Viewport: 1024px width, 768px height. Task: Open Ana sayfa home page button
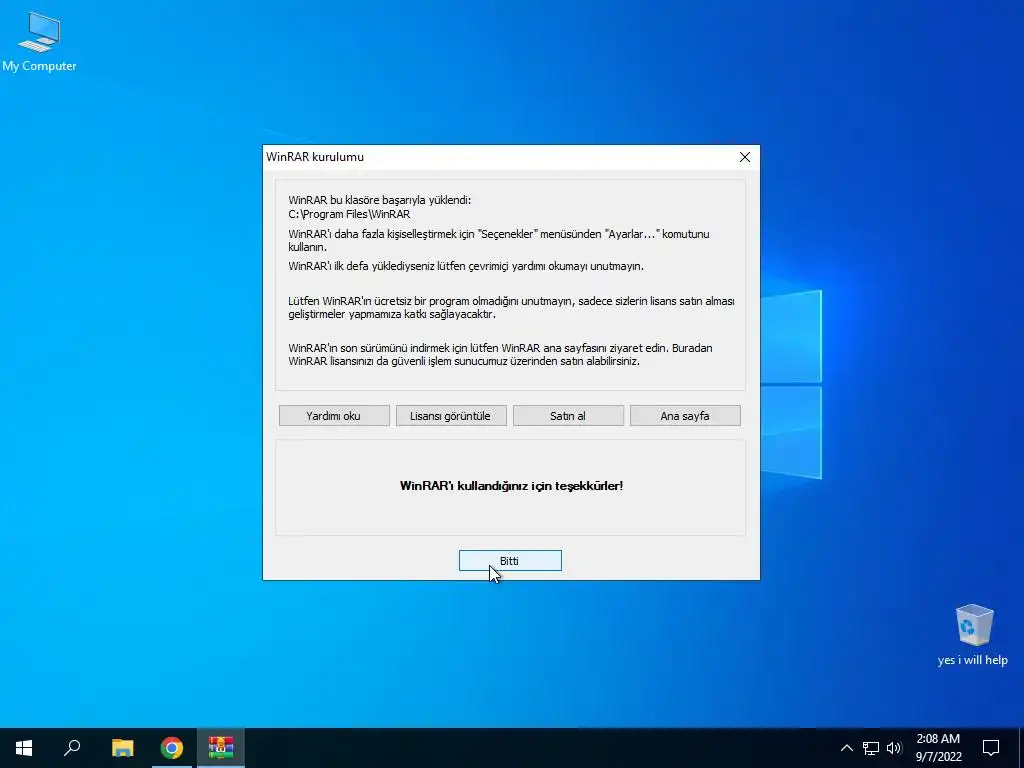(x=685, y=416)
